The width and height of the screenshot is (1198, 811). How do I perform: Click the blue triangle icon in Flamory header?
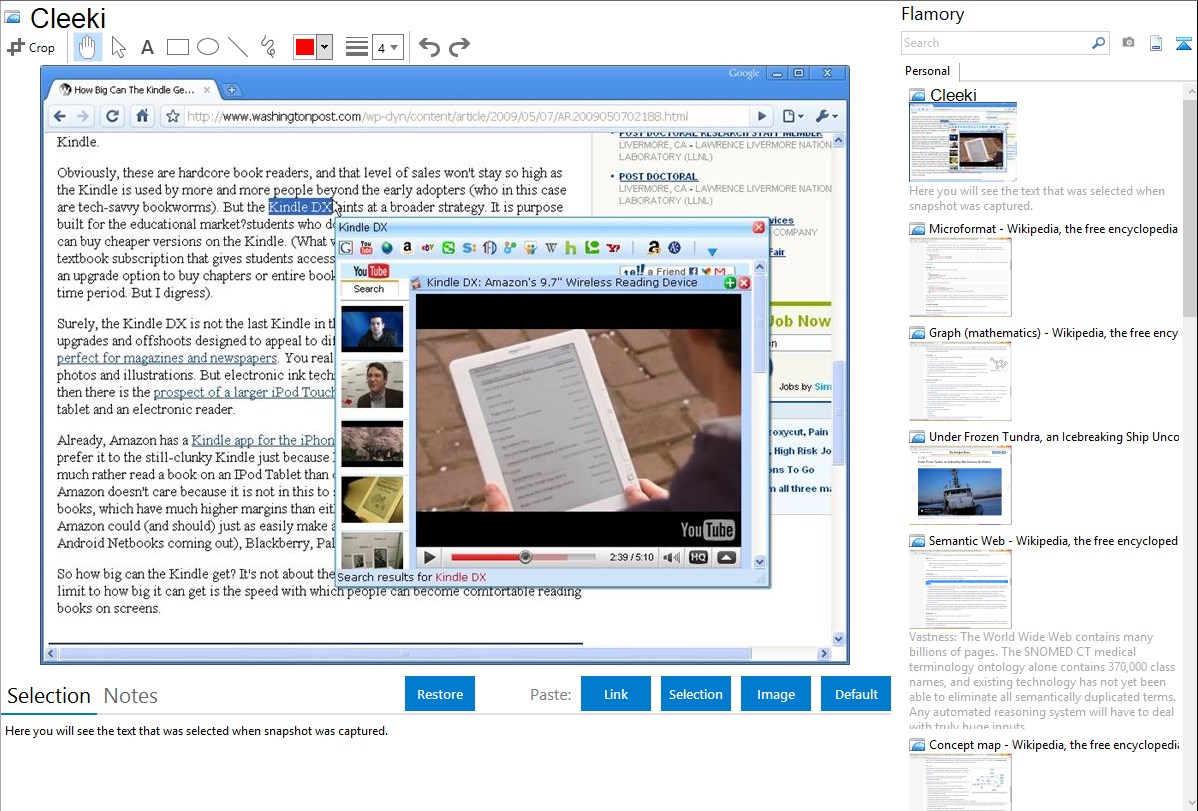pyautogui.click(x=1183, y=44)
